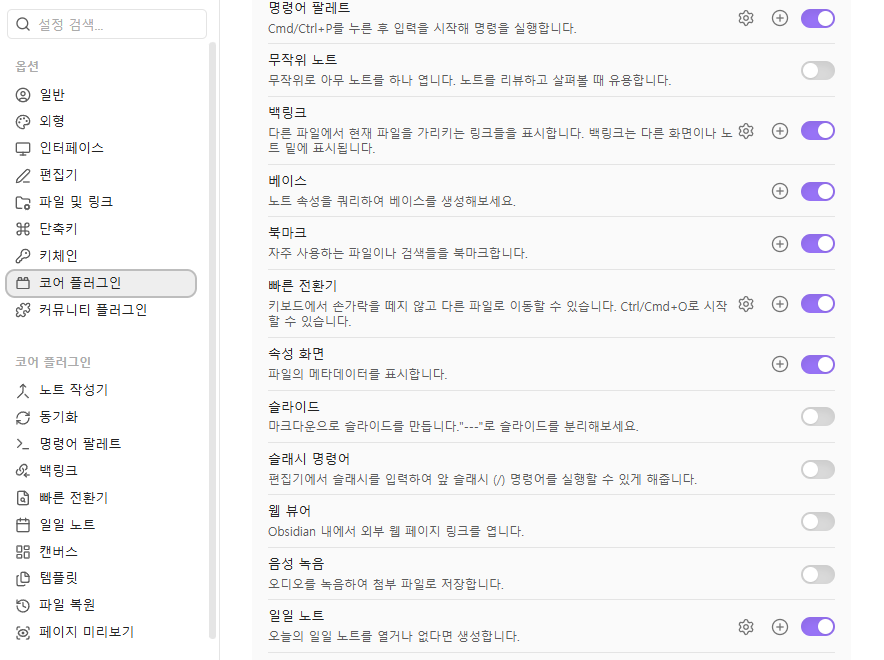Click hotkey plus icon for 명령어 팔레트

pos(780,18)
